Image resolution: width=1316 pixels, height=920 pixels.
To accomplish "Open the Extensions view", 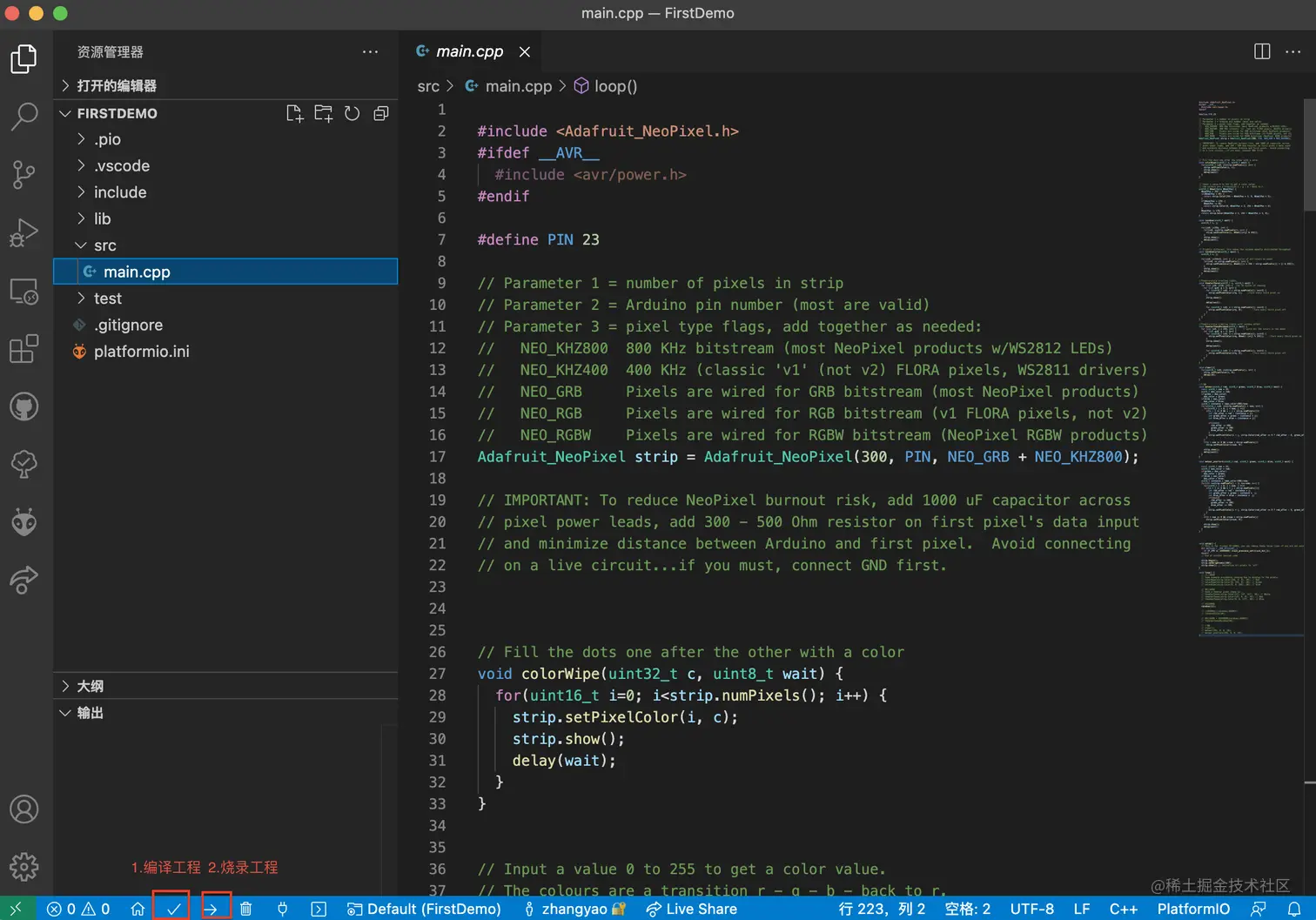I will click(23, 349).
